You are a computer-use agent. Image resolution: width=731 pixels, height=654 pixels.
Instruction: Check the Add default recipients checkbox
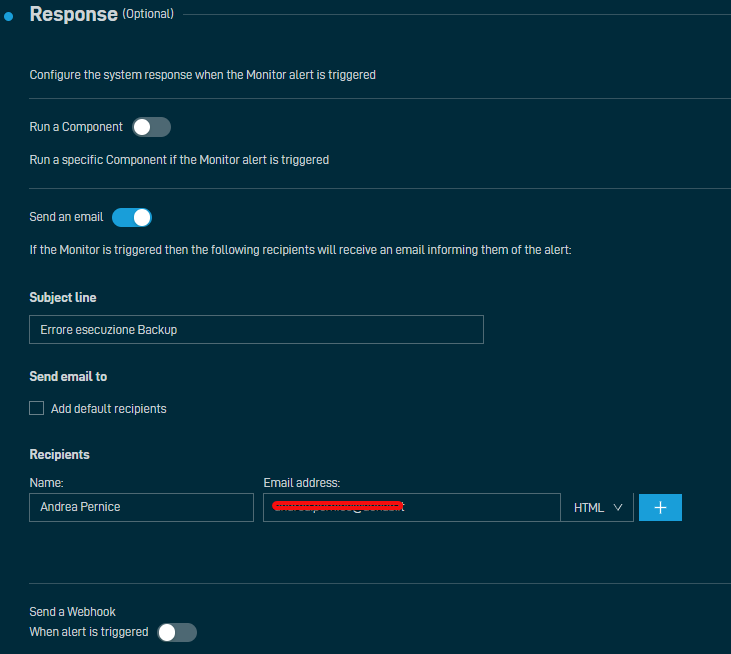pos(37,408)
